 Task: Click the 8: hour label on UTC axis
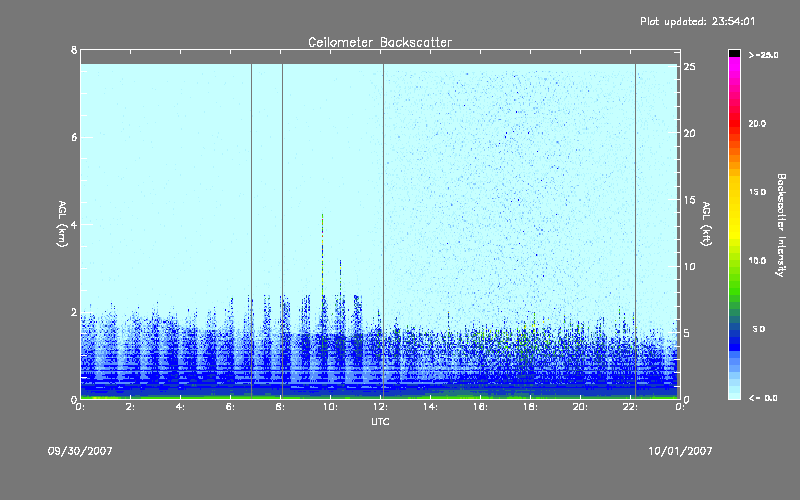click(281, 407)
